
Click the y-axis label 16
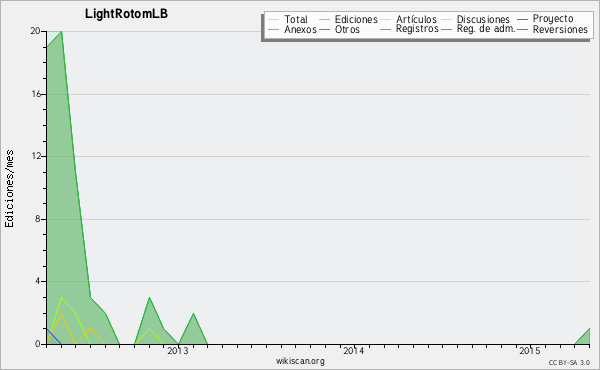(x=35, y=94)
